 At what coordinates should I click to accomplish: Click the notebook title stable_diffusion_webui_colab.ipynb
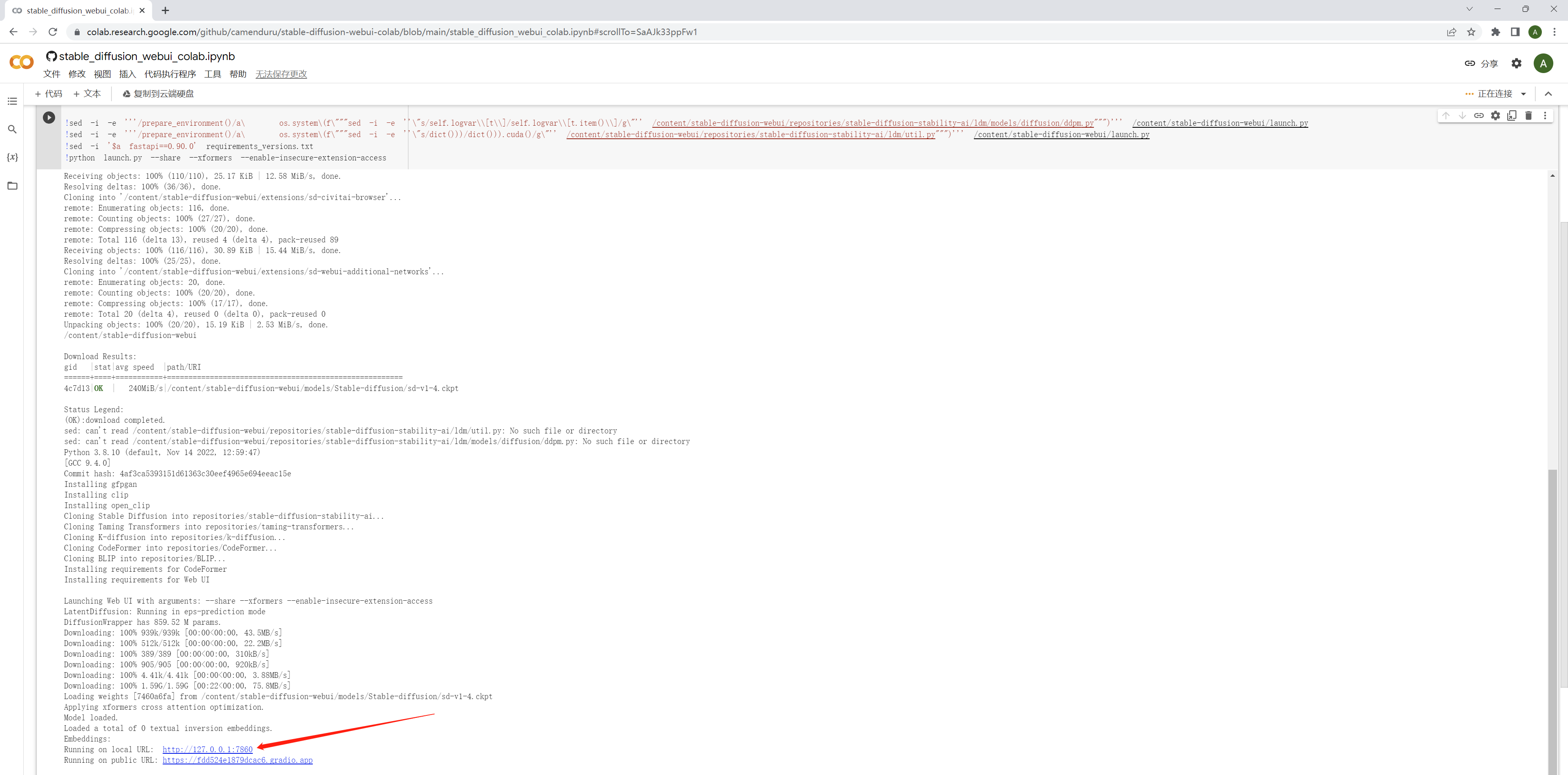pos(147,56)
